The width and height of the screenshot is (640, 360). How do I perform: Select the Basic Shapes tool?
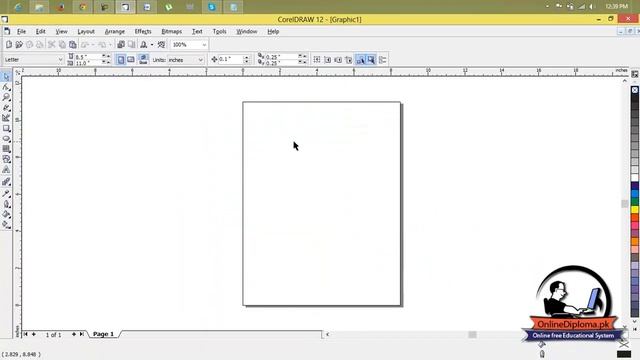[6, 159]
